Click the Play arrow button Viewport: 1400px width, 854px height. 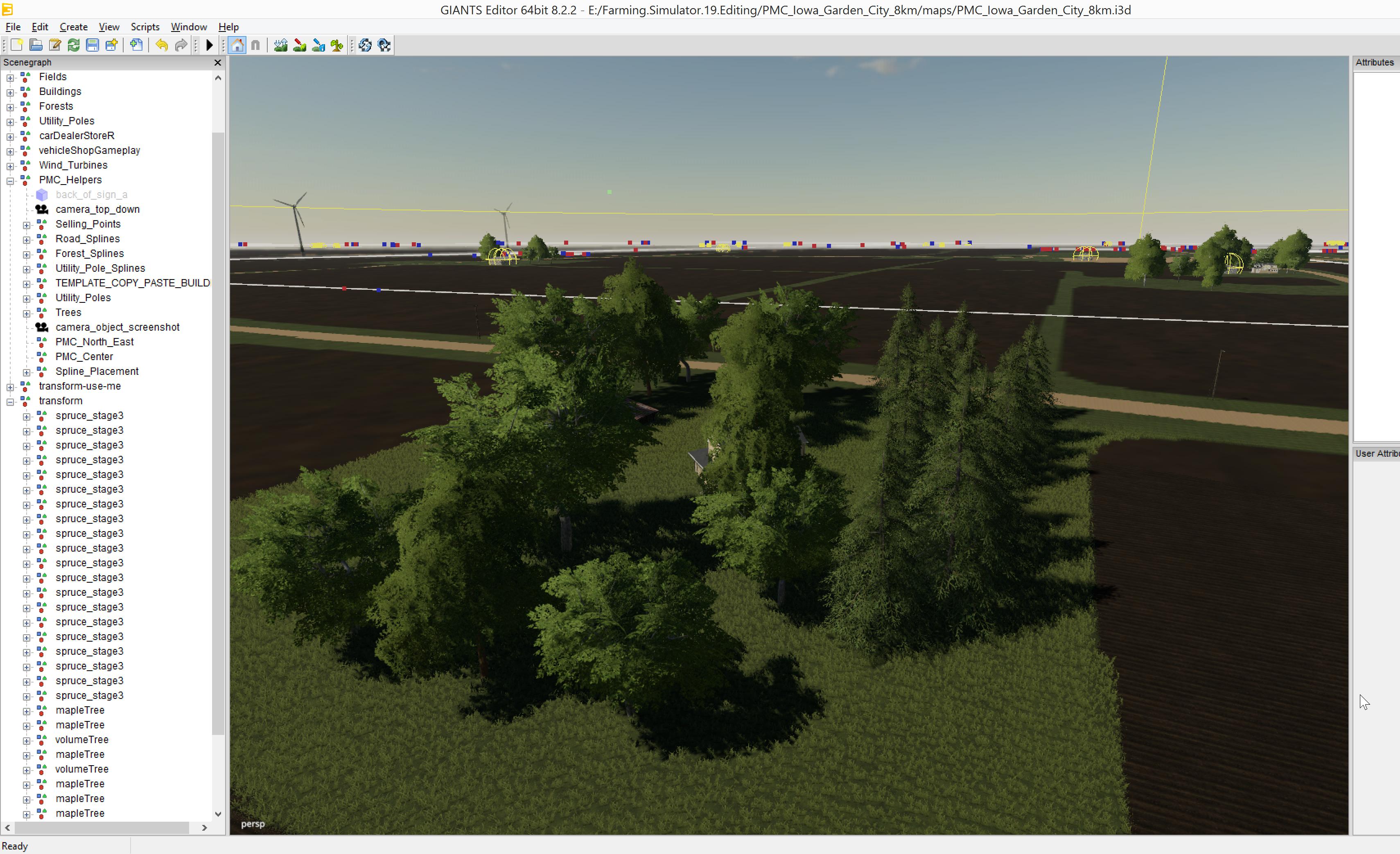[209, 45]
